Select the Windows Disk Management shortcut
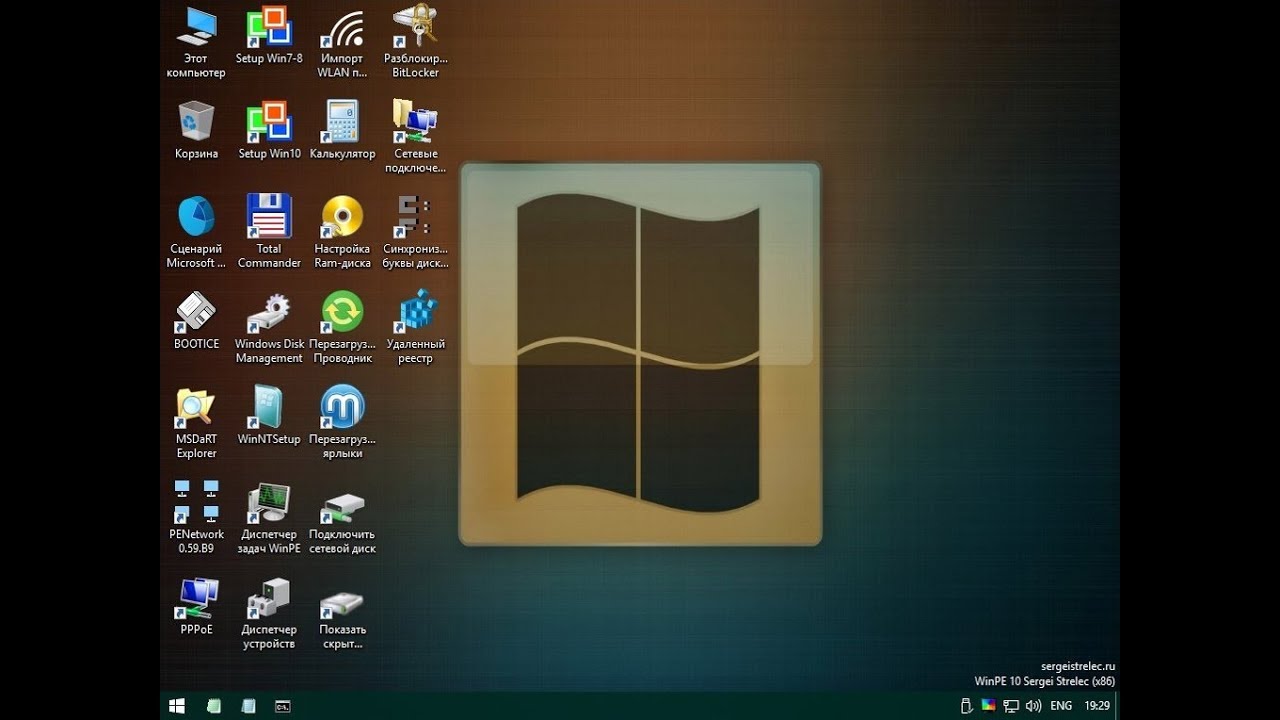The image size is (1280, 720). pyautogui.click(x=269, y=327)
